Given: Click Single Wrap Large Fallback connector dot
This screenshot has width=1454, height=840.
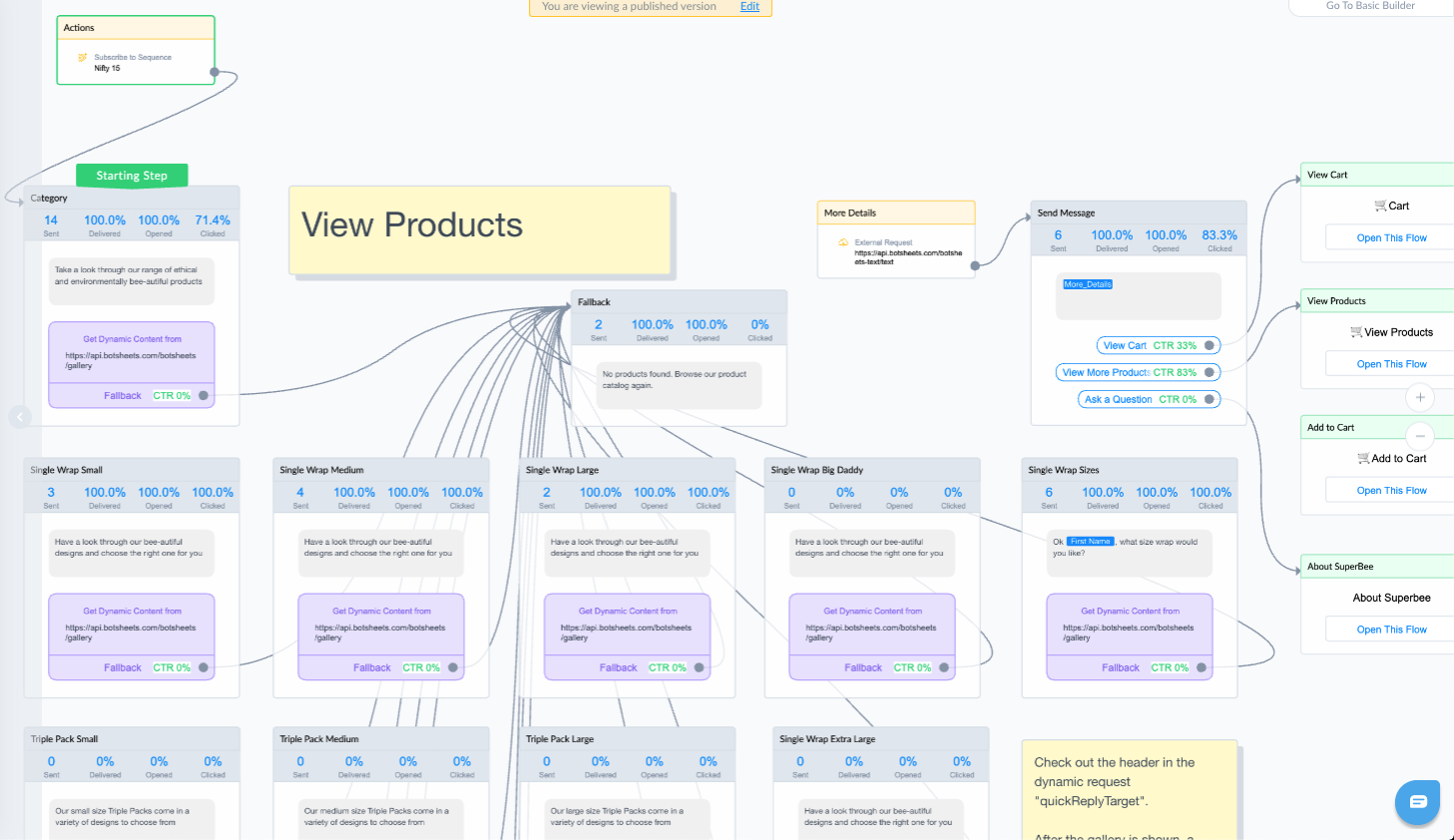Looking at the screenshot, I should (700, 667).
